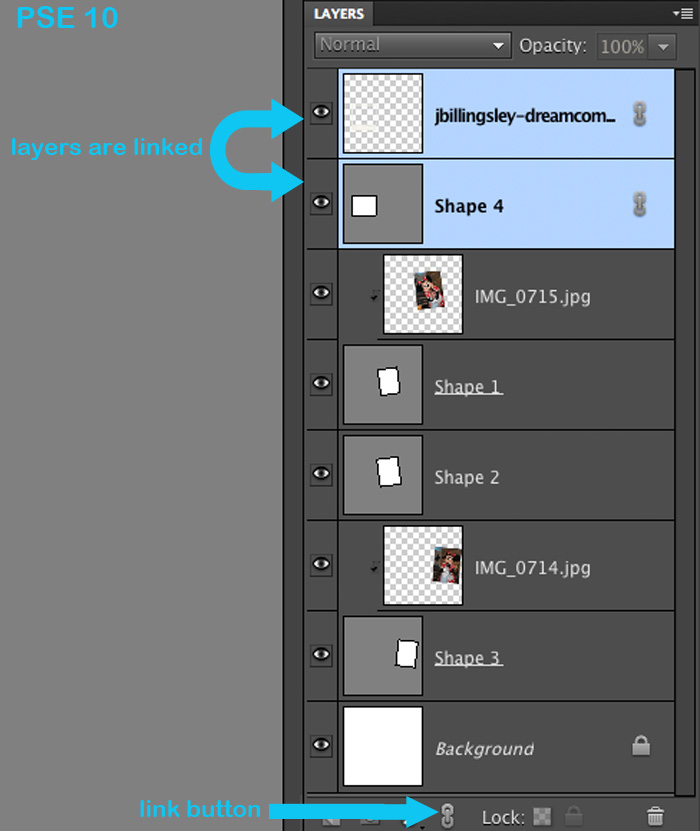Screen dimensions: 700x831
Task: Click the Shape 1 layer thumbnail
Action: (383, 385)
